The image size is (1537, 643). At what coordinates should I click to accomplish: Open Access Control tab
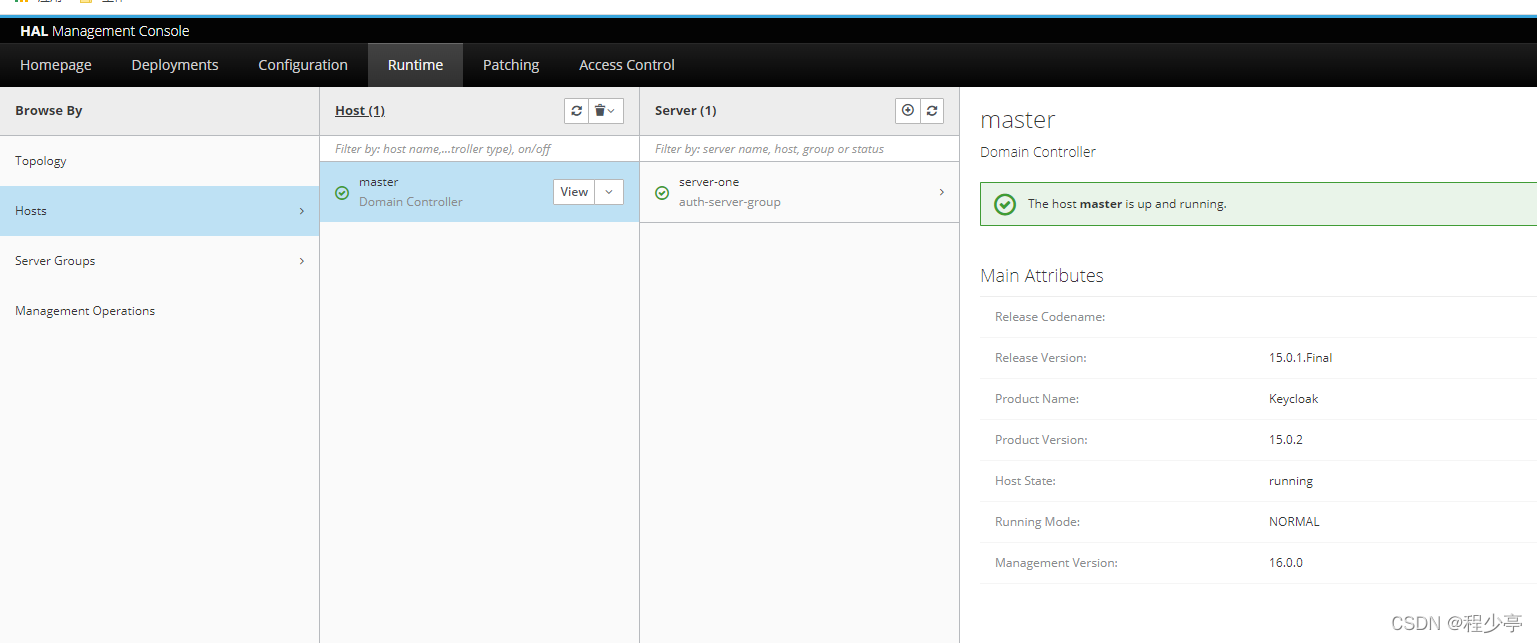tap(627, 65)
